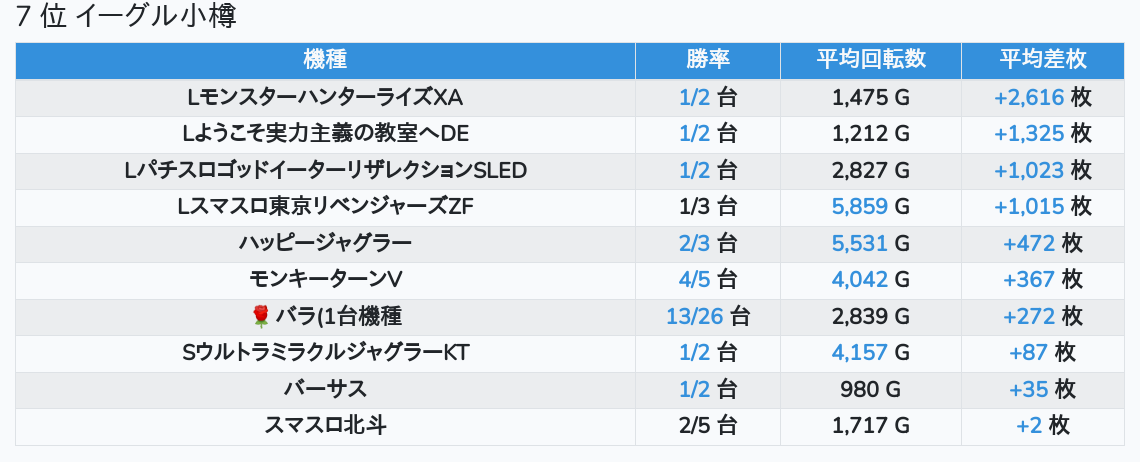1140x462 pixels.
Task: Click the 平均差枚 column header
Action: pos(1043,60)
